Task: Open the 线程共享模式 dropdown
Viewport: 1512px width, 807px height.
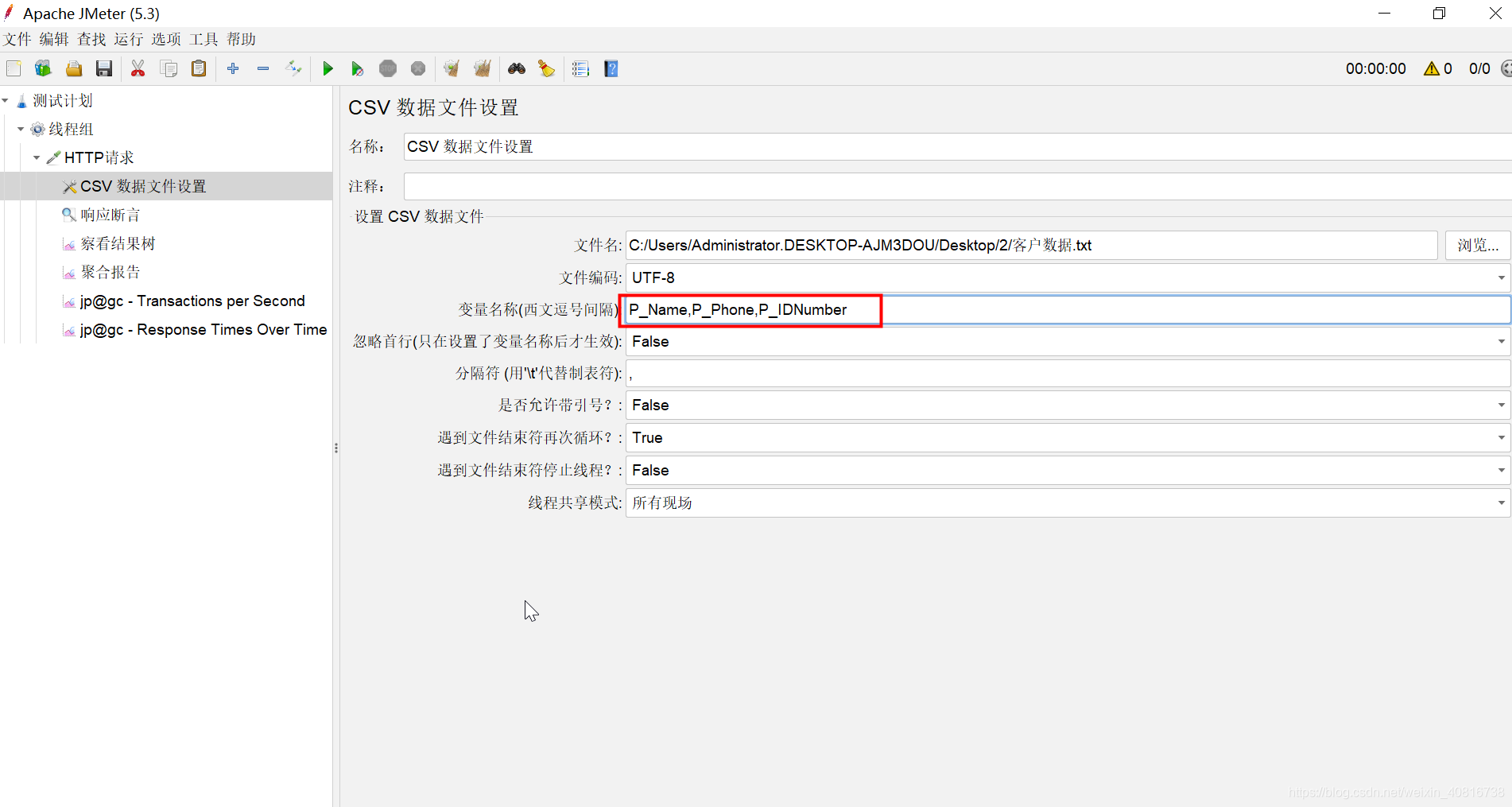Action: [1068, 503]
